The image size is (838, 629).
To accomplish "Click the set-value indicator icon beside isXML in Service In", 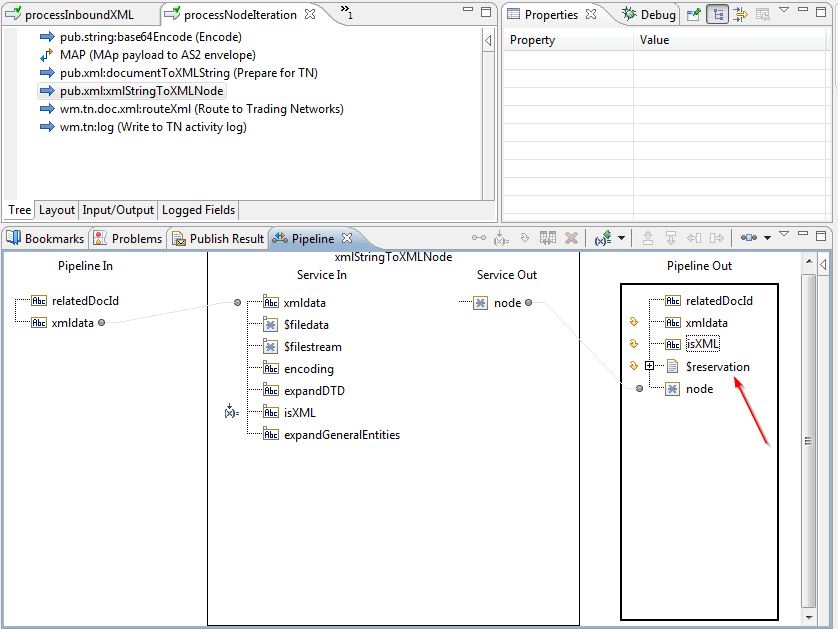I will point(231,411).
